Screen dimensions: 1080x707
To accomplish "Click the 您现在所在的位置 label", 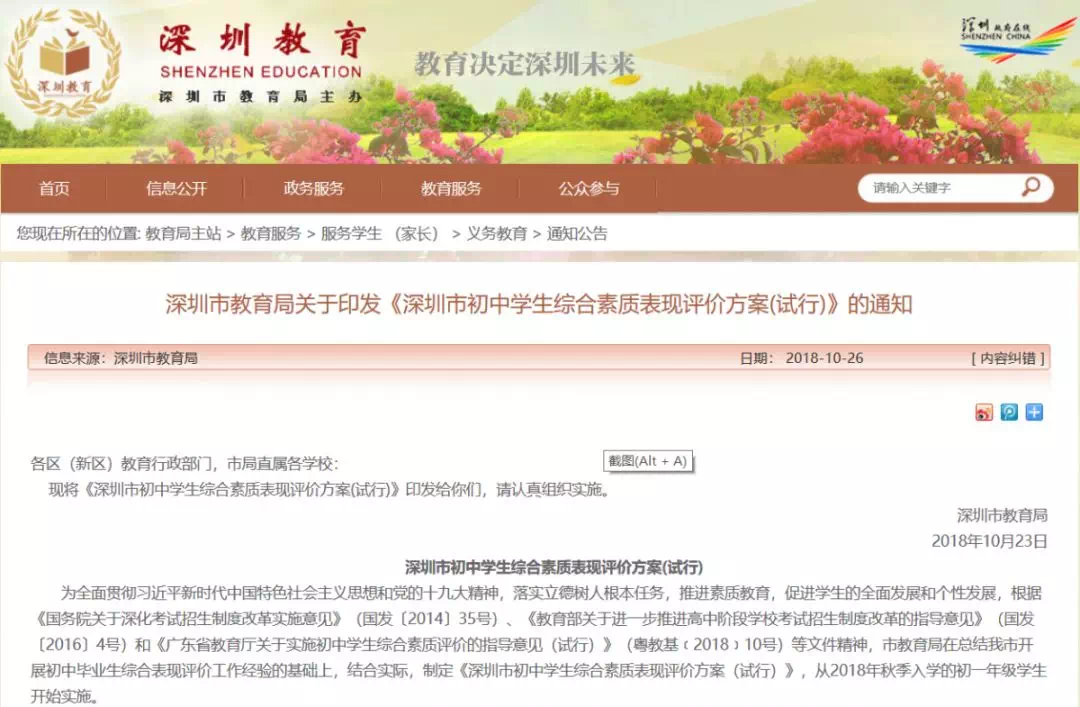I will click(79, 234).
